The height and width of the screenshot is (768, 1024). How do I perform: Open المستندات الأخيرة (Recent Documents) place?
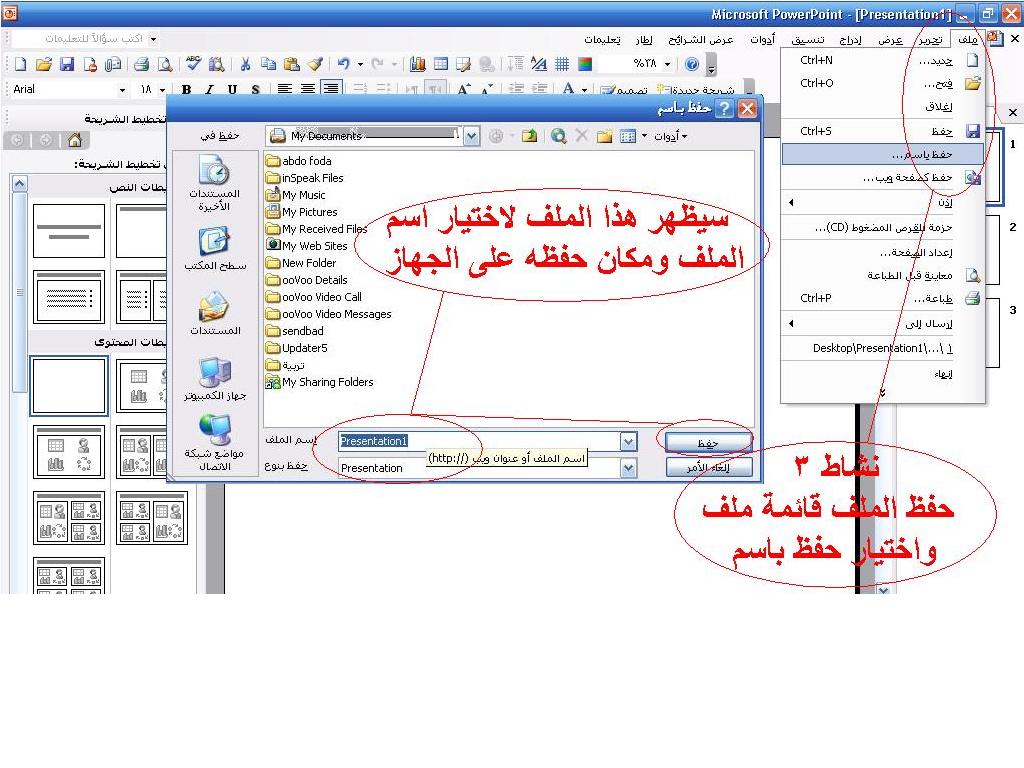(x=214, y=184)
